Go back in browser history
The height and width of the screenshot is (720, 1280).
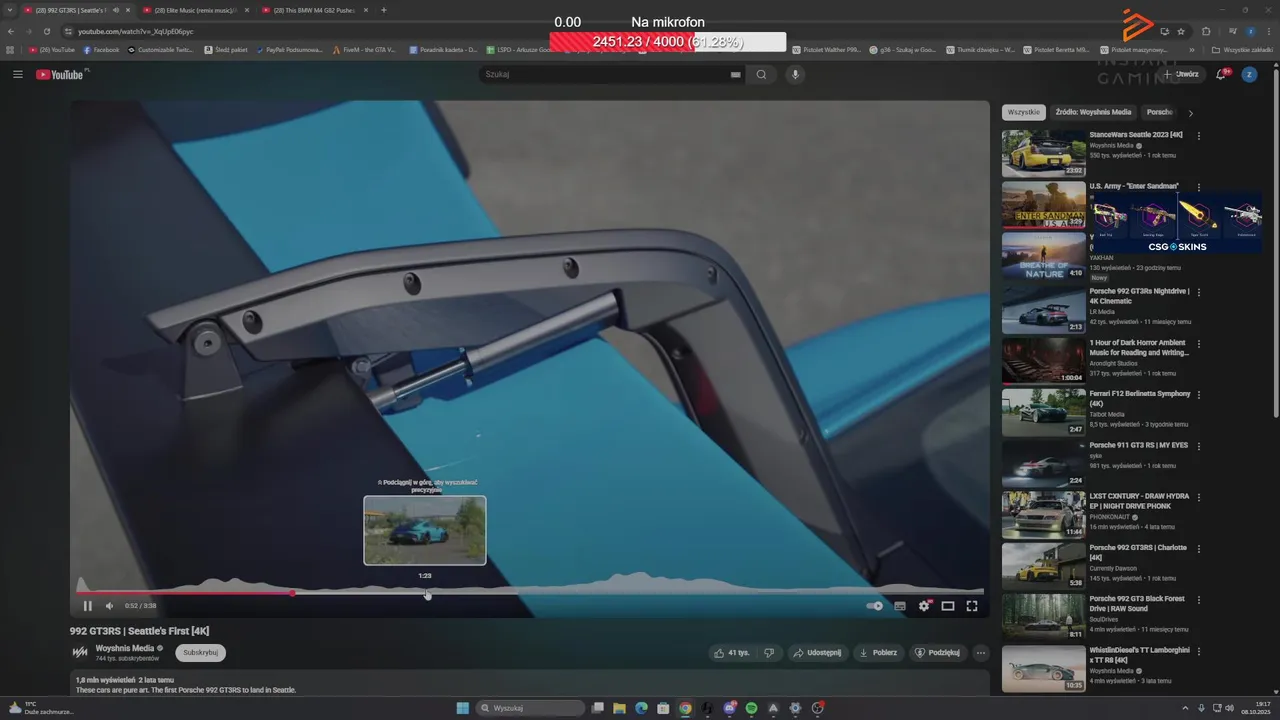pos(11,31)
